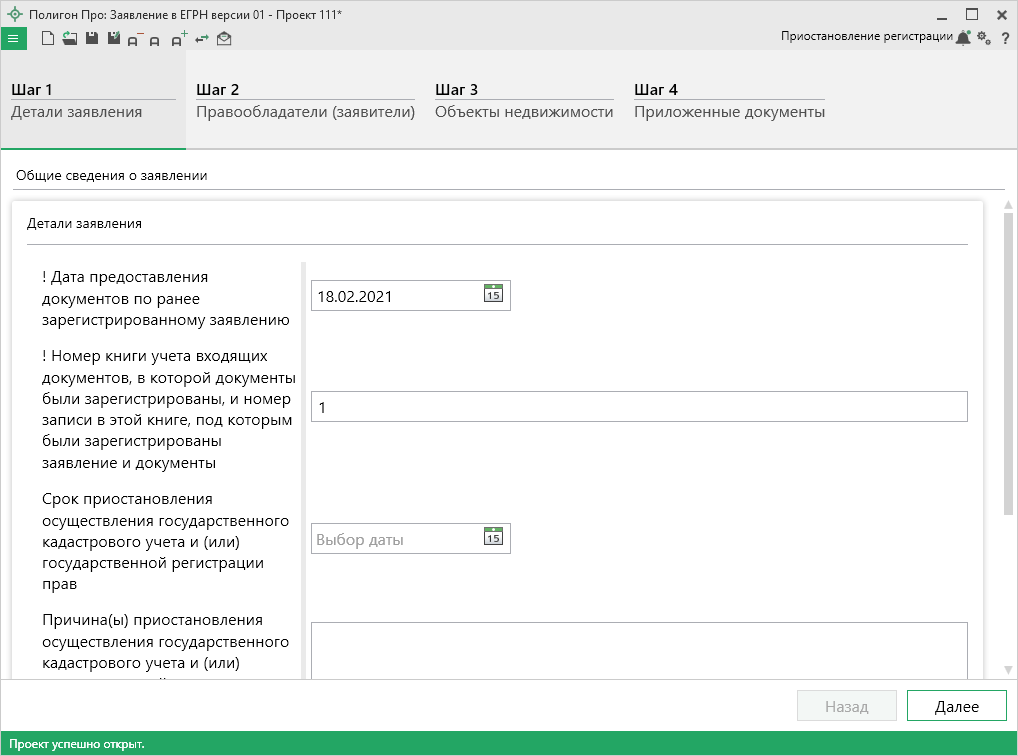This screenshot has width=1018, height=756.
Task: Open the green hamburger main menu
Action: pyautogui.click(x=13, y=39)
